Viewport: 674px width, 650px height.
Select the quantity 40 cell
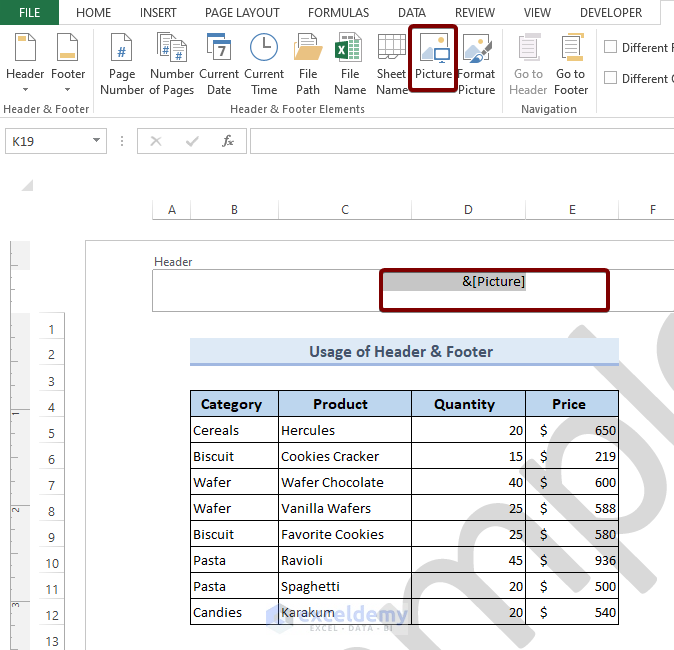468,482
